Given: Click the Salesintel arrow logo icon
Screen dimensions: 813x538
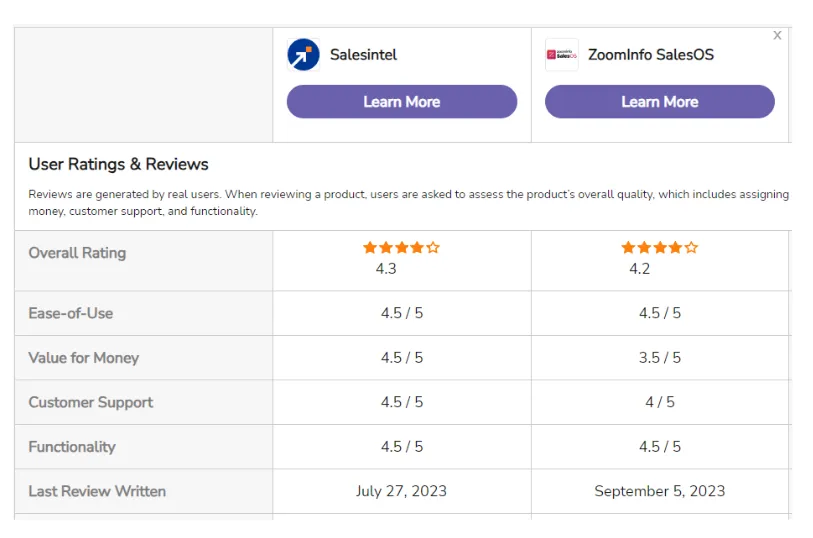Looking at the screenshot, I should click(303, 54).
